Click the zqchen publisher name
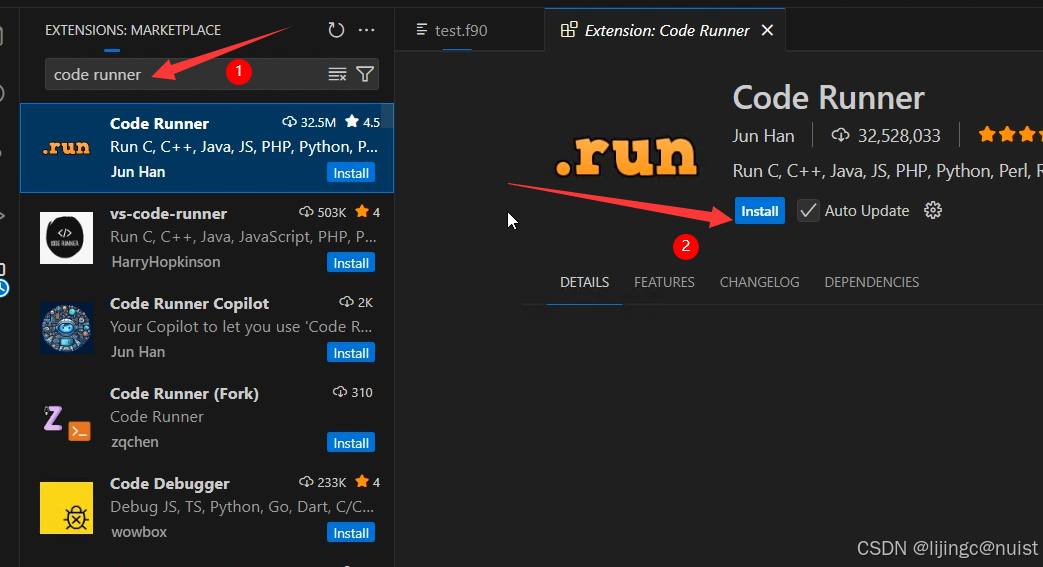Image resolution: width=1043 pixels, height=567 pixels. pyautogui.click(x=134, y=441)
